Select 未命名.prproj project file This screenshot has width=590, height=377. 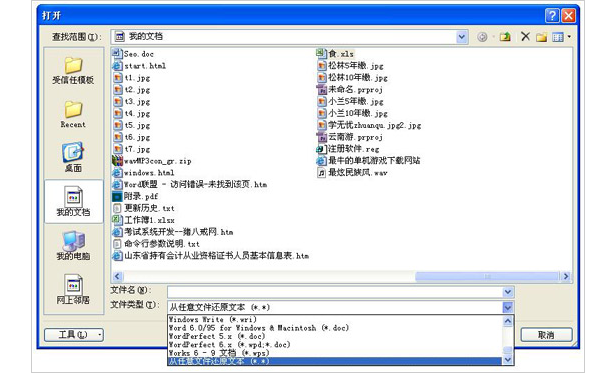point(350,90)
